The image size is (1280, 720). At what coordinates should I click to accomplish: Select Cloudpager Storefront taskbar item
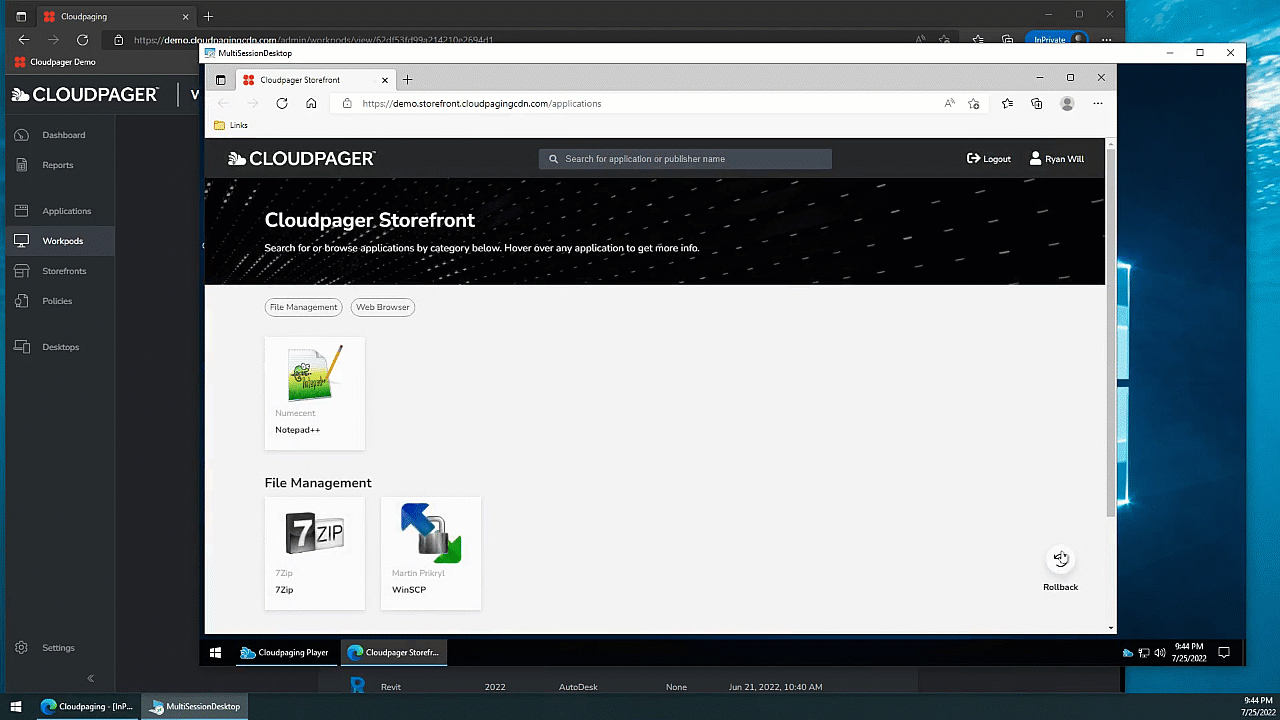(393, 652)
